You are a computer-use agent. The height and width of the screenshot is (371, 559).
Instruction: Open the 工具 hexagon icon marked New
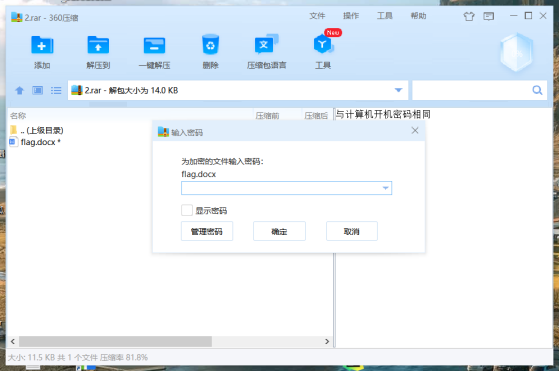pyautogui.click(x=323, y=44)
